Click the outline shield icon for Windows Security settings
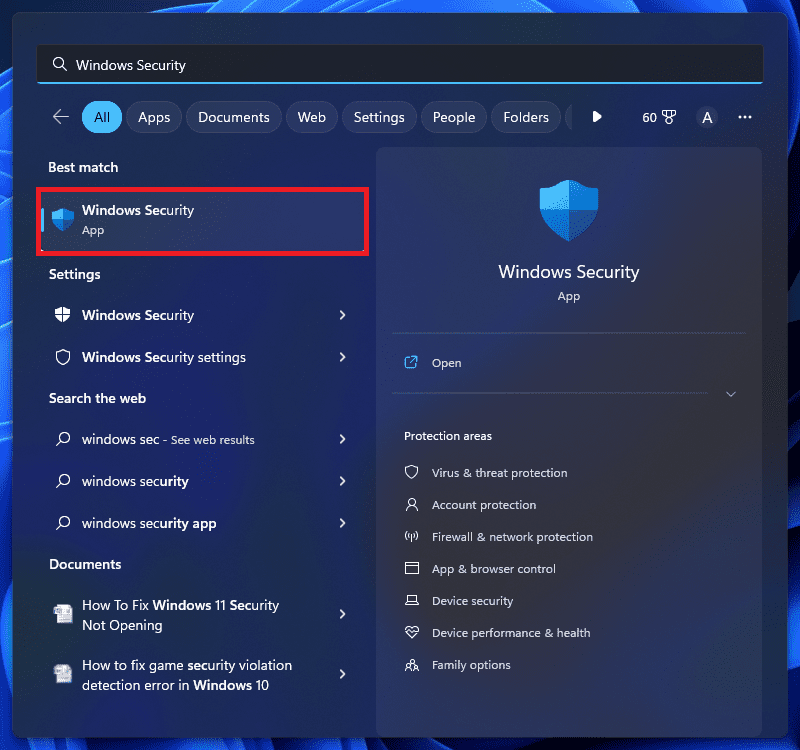 pos(63,357)
